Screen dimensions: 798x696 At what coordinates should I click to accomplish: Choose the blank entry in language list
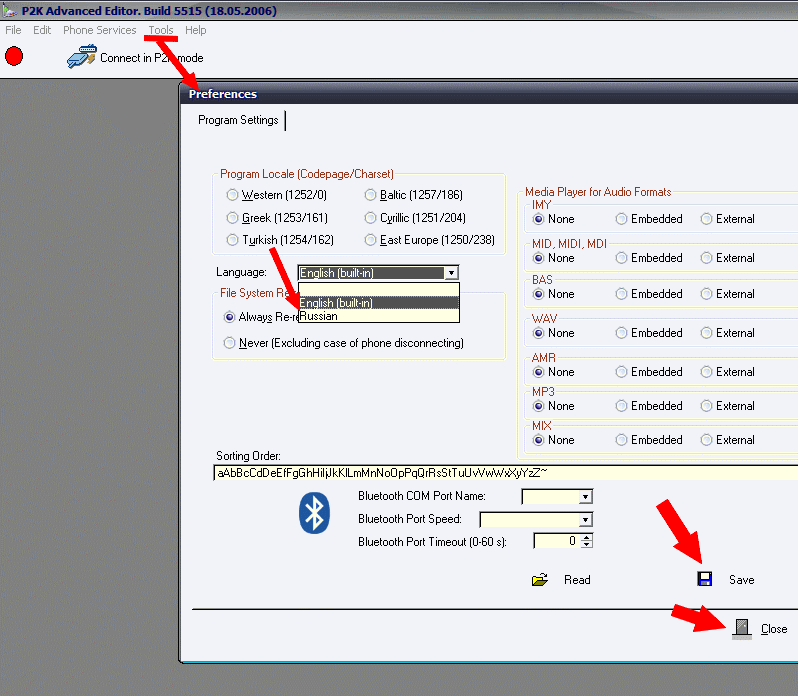[x=379, y=289]
